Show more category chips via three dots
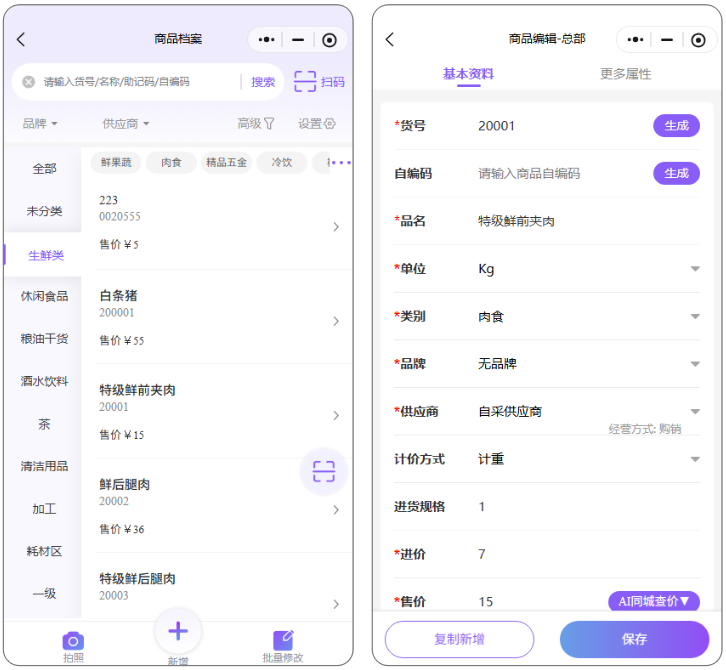726x670 pixels. pyautogui.click(x=342, y=163)
